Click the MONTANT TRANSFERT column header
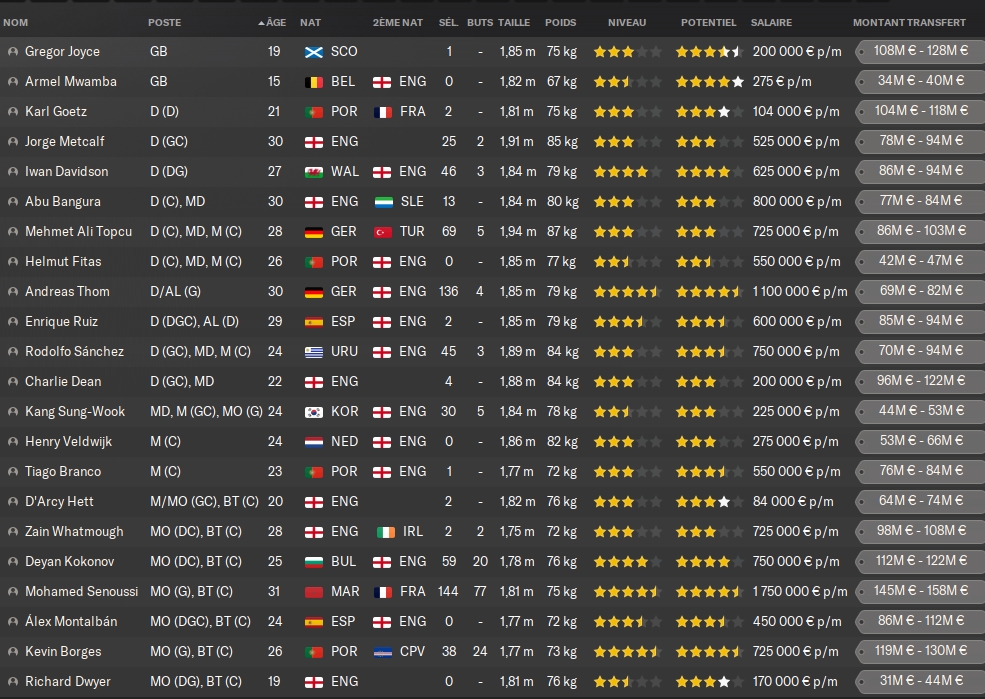This screenshot has width=985, height=699. 909,23
